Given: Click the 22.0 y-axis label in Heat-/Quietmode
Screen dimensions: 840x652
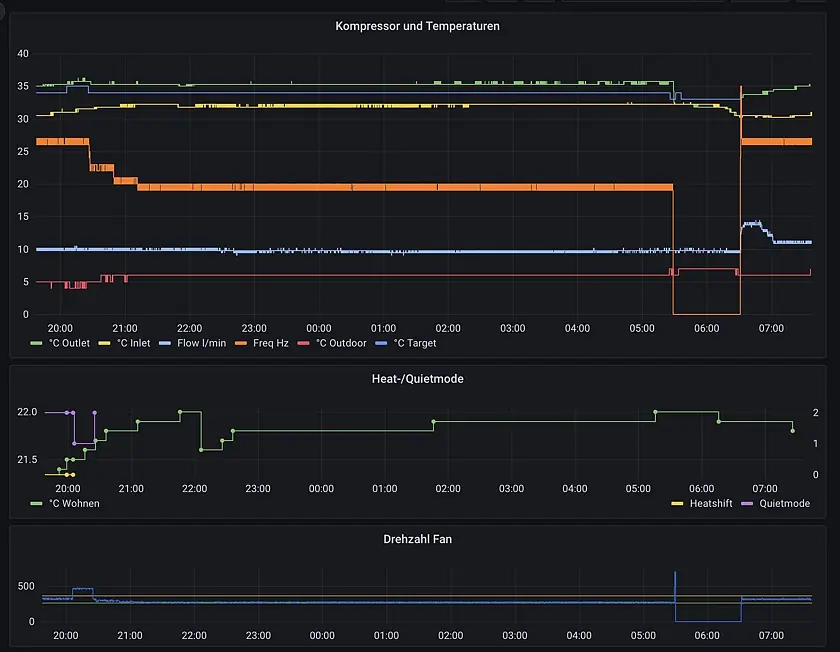Looking at the screenshot, I should click(x=27, y=412).
